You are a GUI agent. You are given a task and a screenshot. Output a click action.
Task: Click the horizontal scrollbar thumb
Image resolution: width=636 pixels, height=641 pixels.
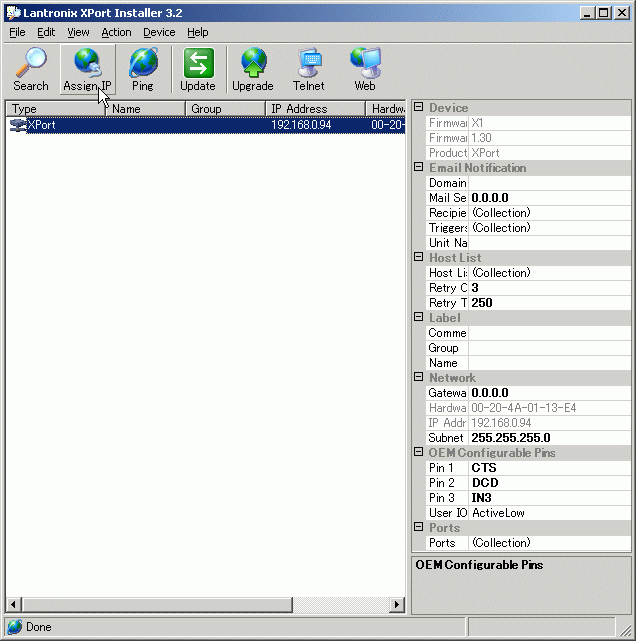pos(157,605)
